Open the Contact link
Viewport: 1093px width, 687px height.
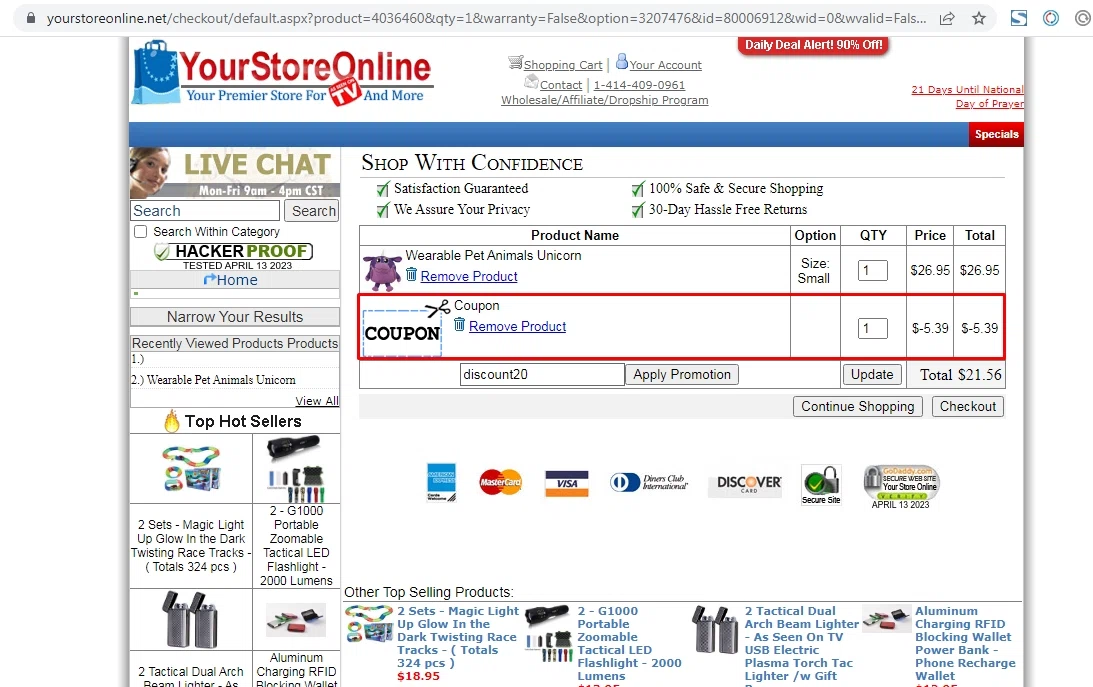[560, 85]
